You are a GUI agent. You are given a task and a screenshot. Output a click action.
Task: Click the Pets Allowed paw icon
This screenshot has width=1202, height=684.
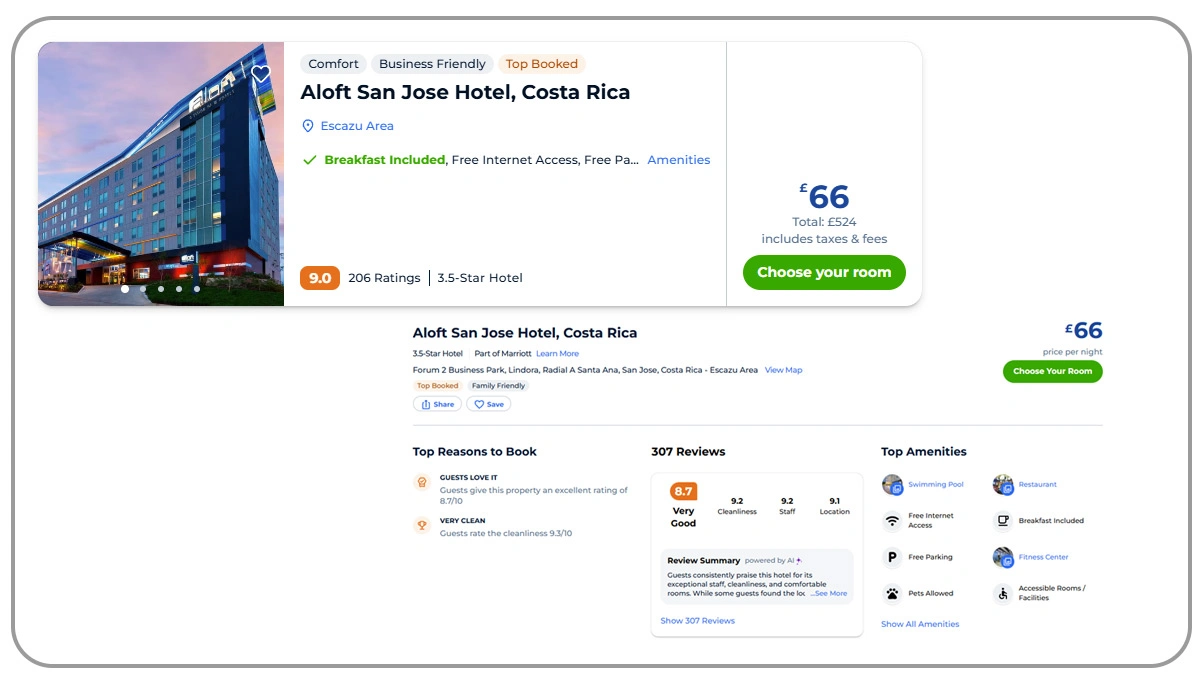coord(892,593)
